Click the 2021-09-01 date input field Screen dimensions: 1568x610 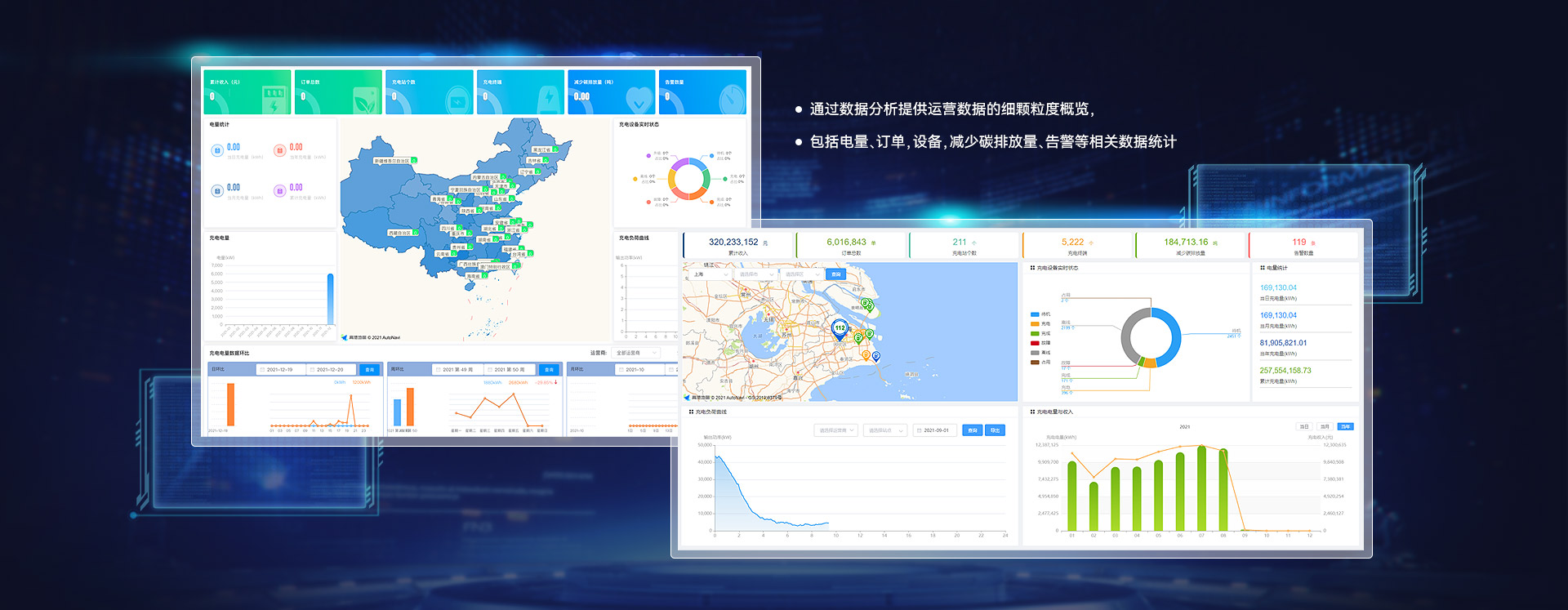935,430
